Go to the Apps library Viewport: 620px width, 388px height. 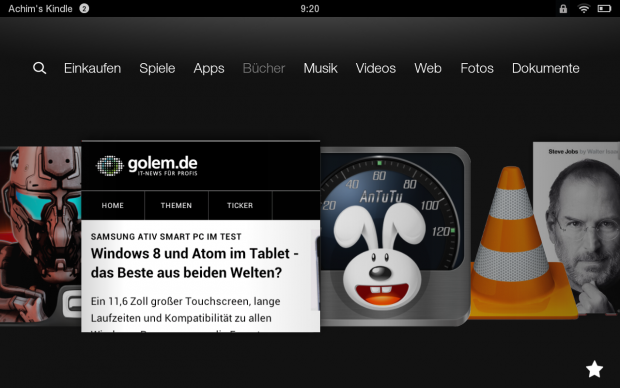(x=209, y=68)
